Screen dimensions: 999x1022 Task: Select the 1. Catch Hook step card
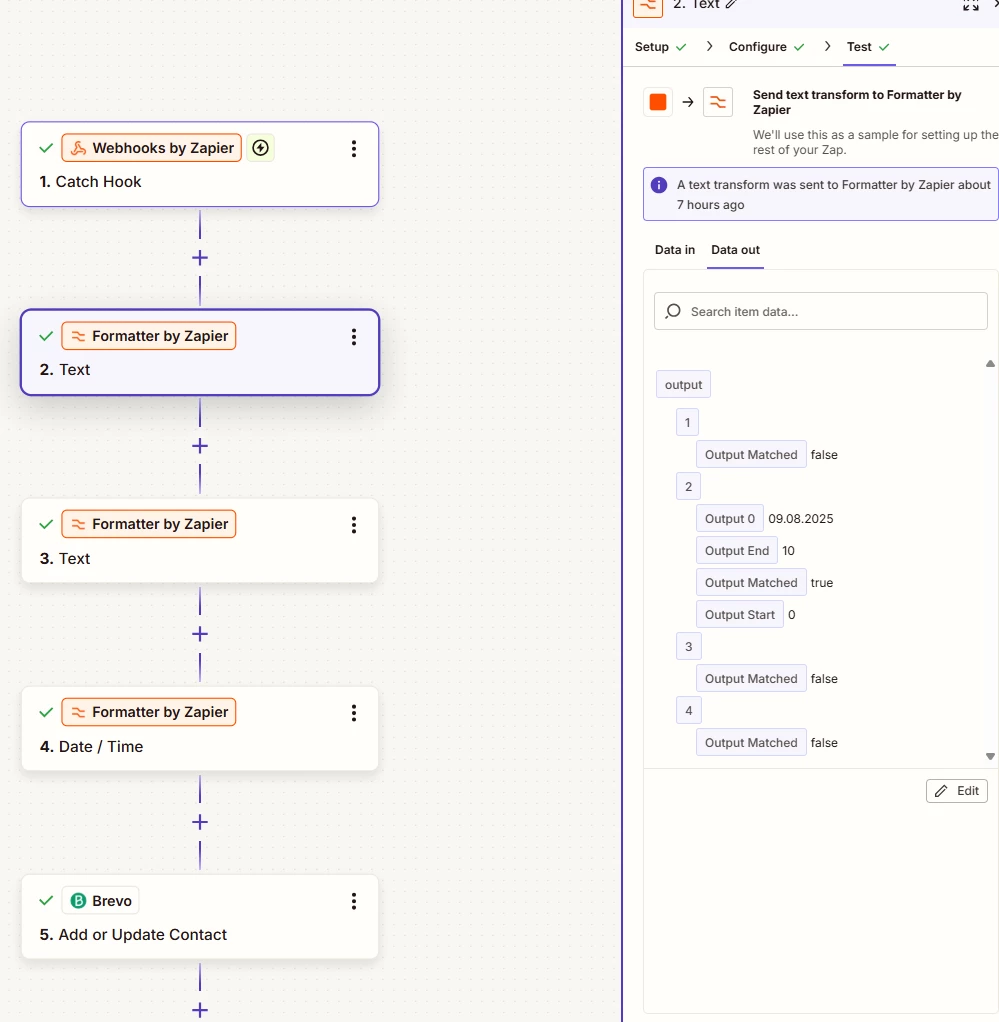click(199, 164)
